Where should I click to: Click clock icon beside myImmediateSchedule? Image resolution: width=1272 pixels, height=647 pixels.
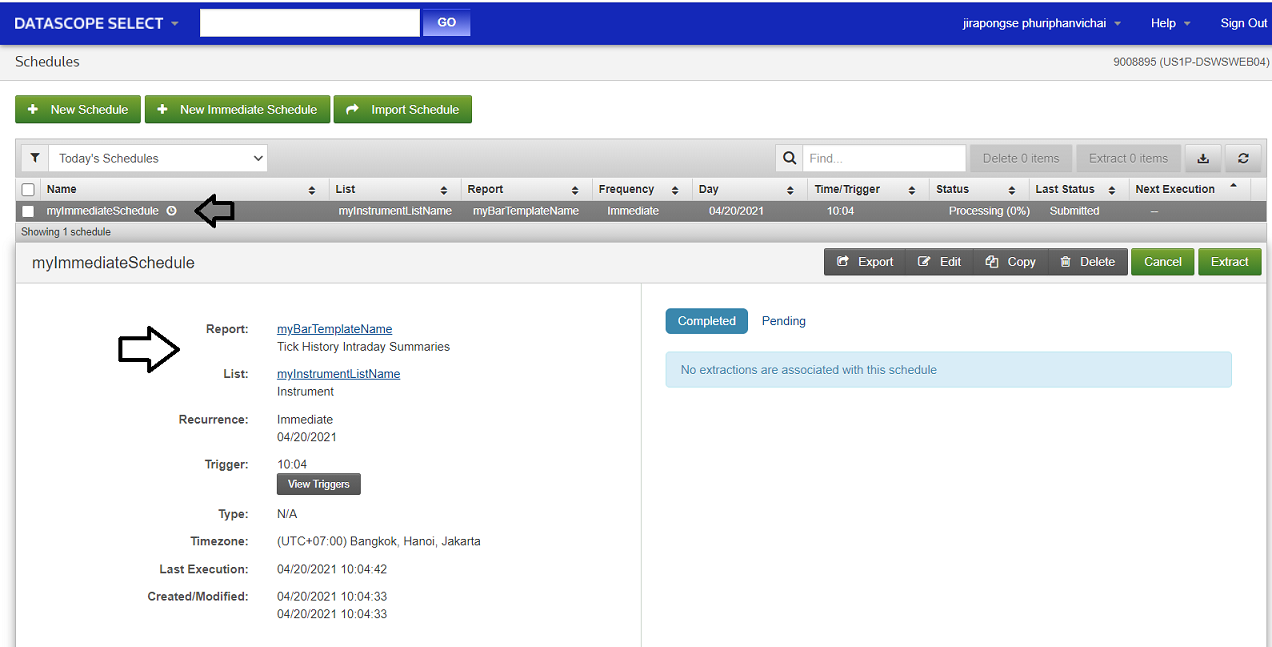172,211
